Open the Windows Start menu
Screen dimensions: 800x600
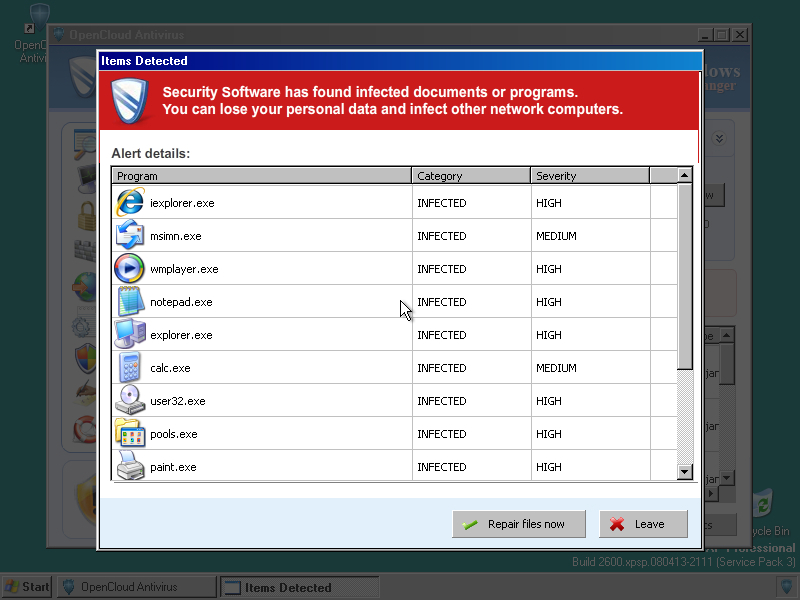point(27,587)
